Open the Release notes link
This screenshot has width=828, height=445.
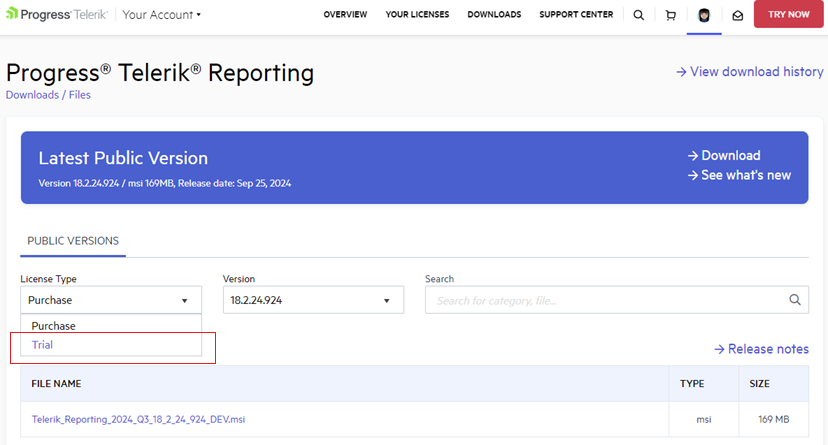click(761, 349)
